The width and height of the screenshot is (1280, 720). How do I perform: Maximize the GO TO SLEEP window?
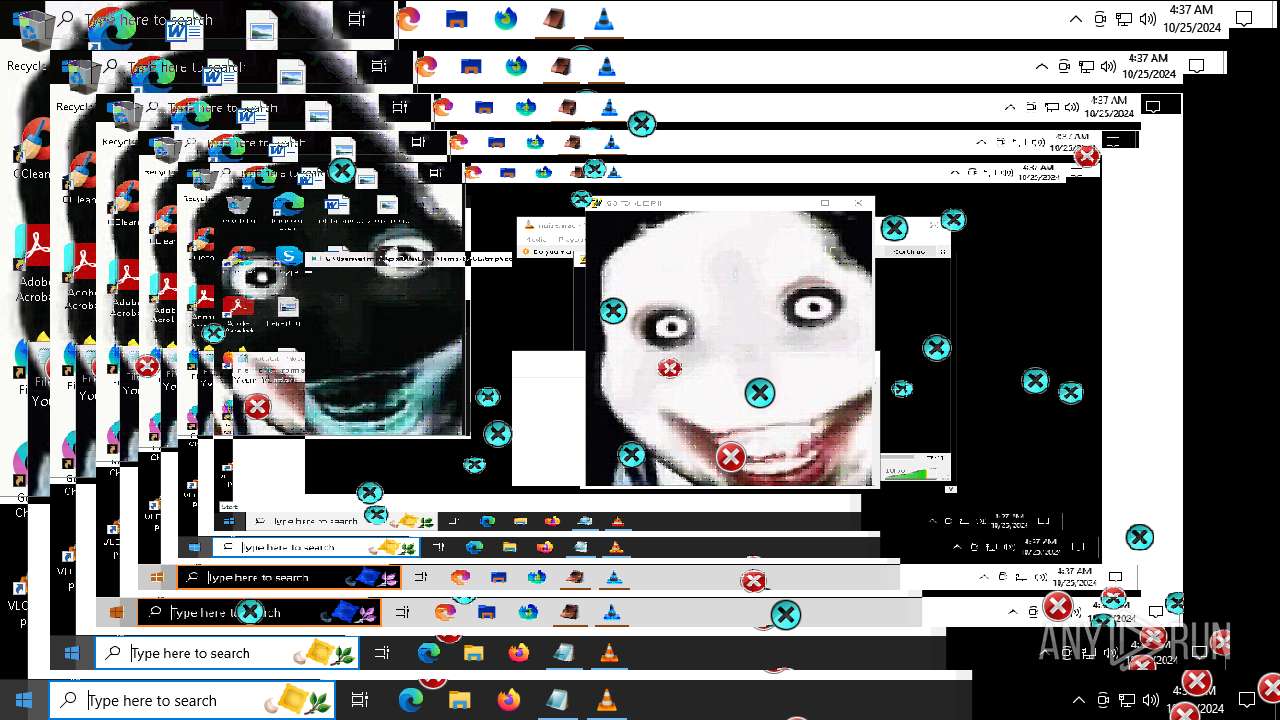[x=825, y=203]
